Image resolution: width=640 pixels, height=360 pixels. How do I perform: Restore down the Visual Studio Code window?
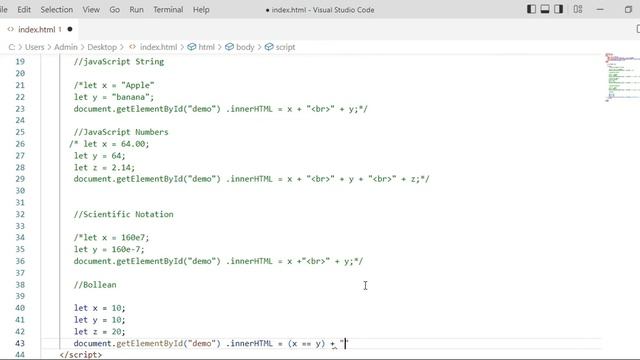[628, 9]
